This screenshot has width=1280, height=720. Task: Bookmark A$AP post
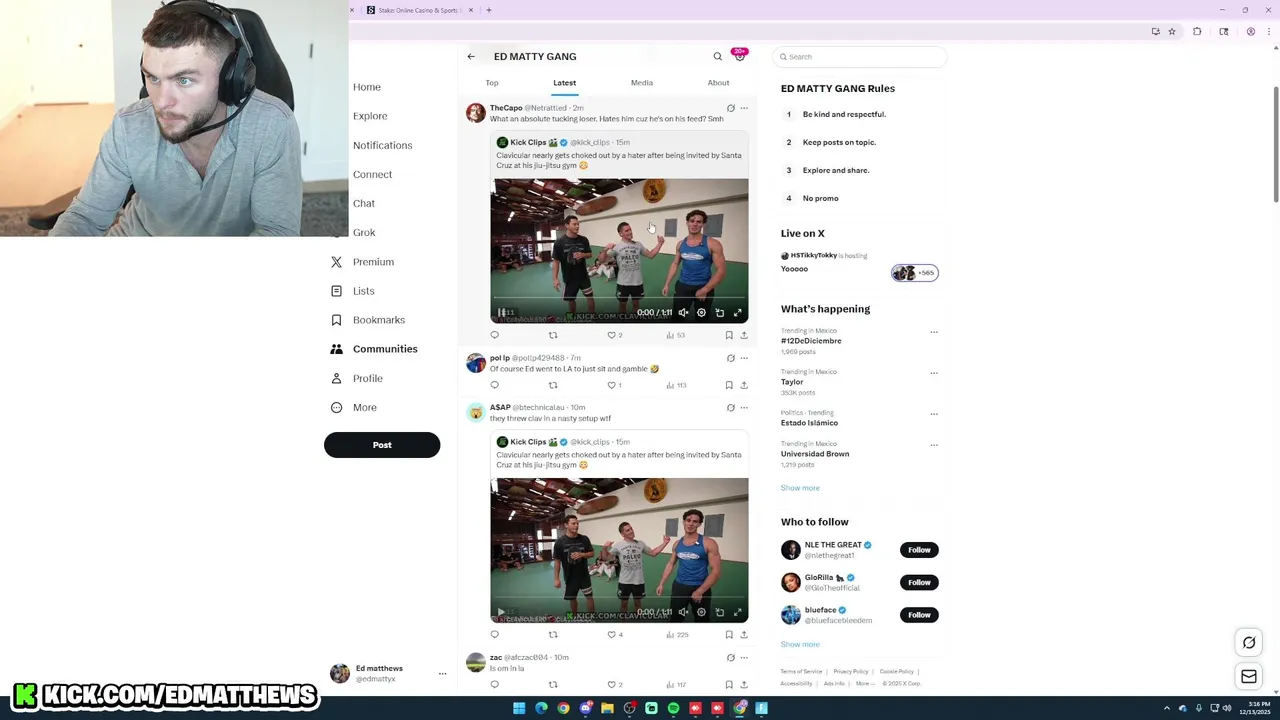click(x=729, y=635)
